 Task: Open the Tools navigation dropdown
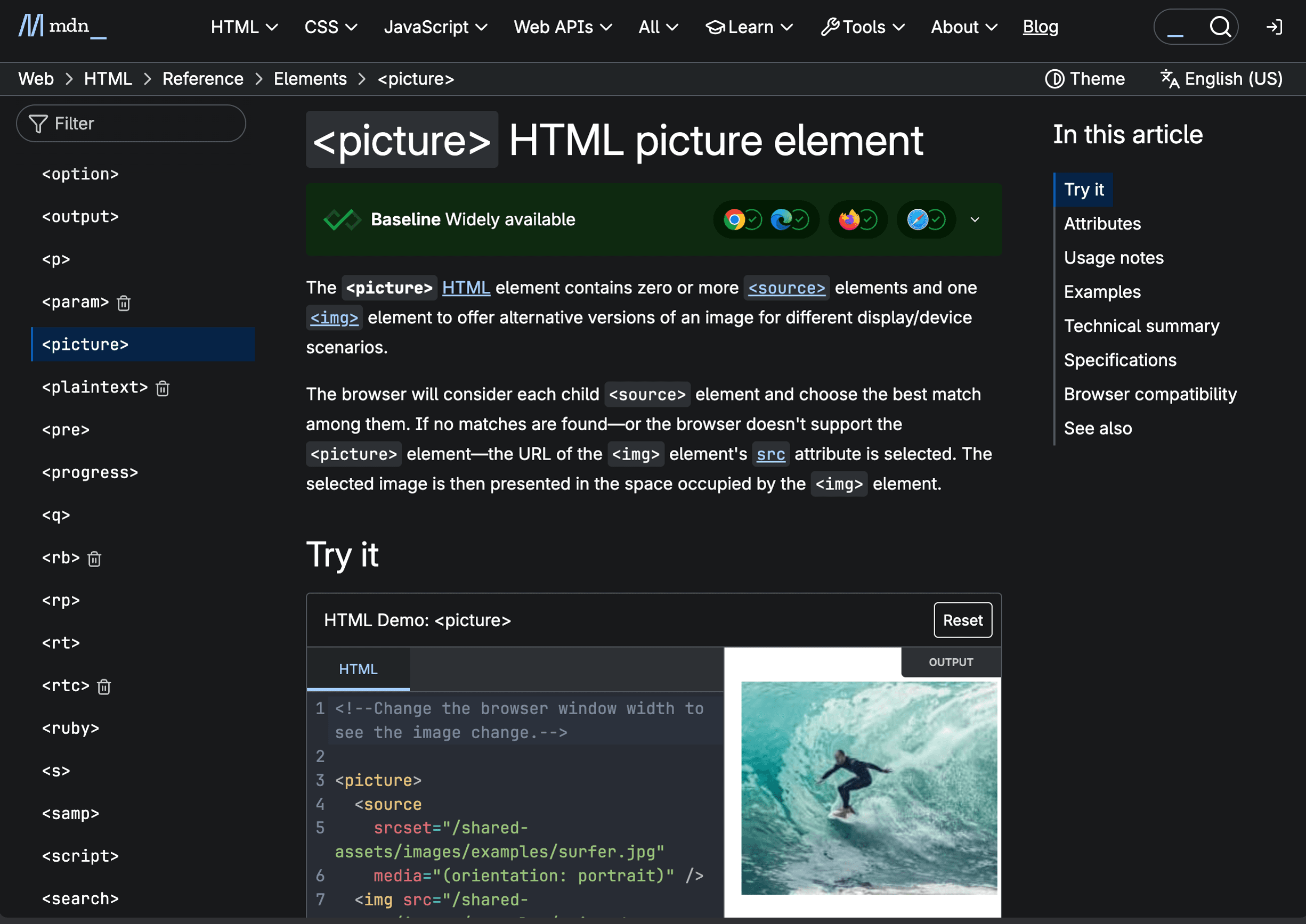[863, 27]
